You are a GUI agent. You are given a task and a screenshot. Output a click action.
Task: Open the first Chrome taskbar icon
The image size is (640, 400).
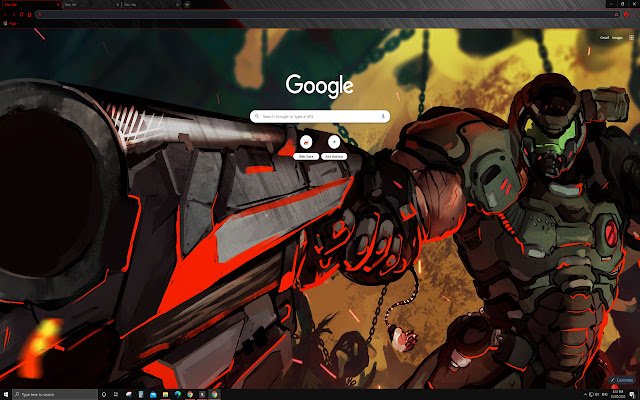click(x=190, y=394)
